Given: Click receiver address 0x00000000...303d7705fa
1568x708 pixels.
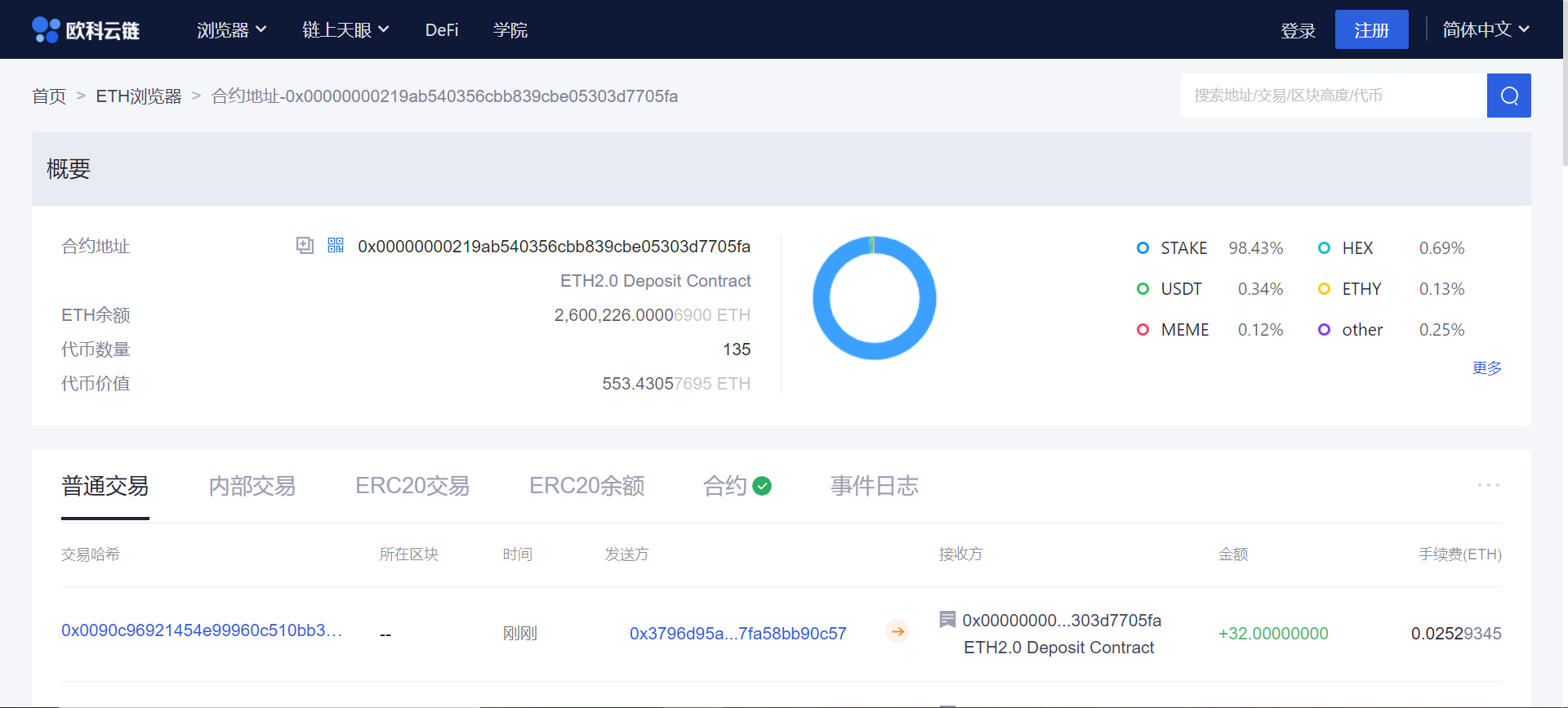Looking at the screenshot, I should click(x=1062, y=621).
